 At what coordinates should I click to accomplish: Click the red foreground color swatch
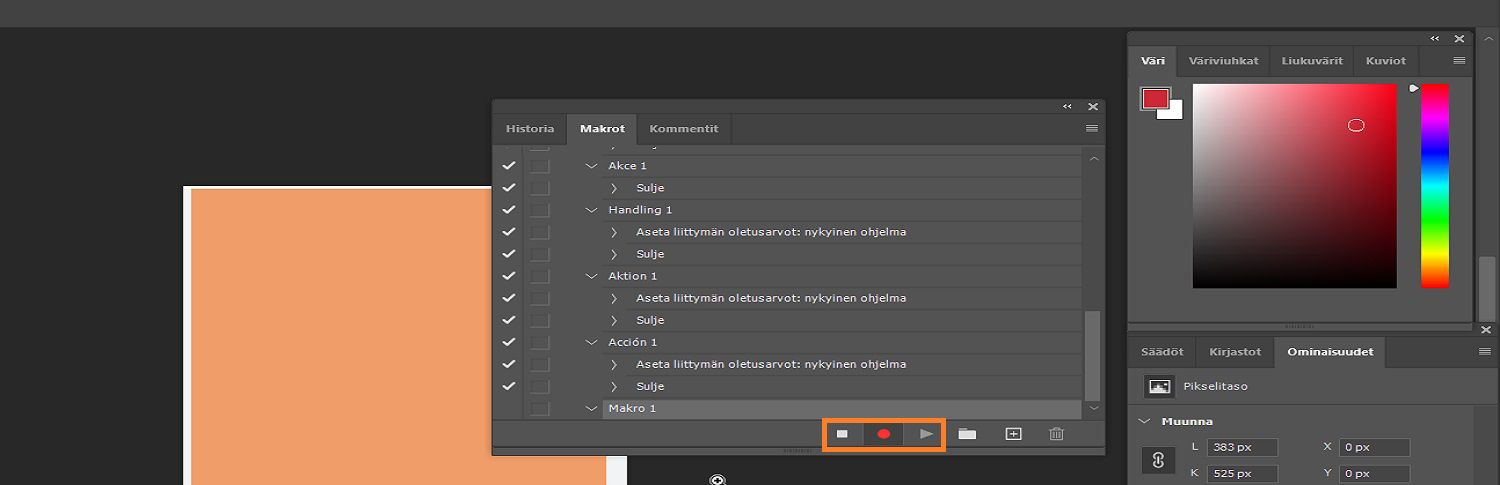pos(1155,98)
